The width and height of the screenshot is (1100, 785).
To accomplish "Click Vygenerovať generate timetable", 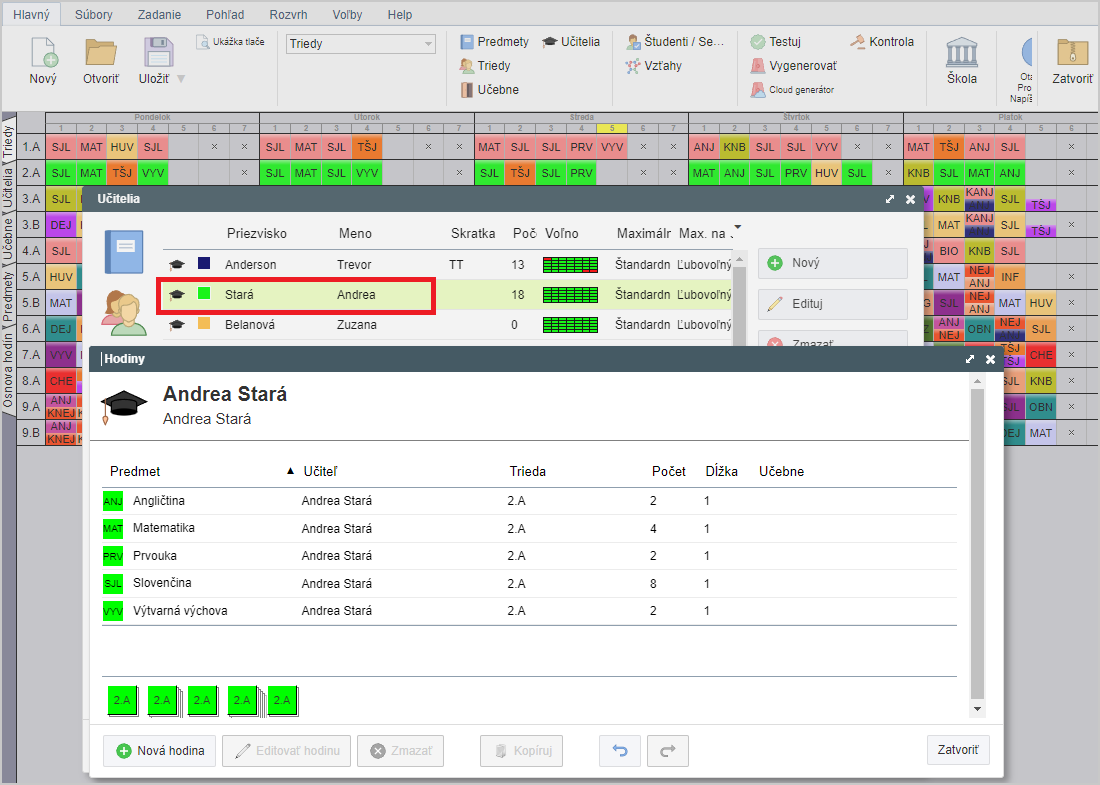I will (x=793, y=66).
